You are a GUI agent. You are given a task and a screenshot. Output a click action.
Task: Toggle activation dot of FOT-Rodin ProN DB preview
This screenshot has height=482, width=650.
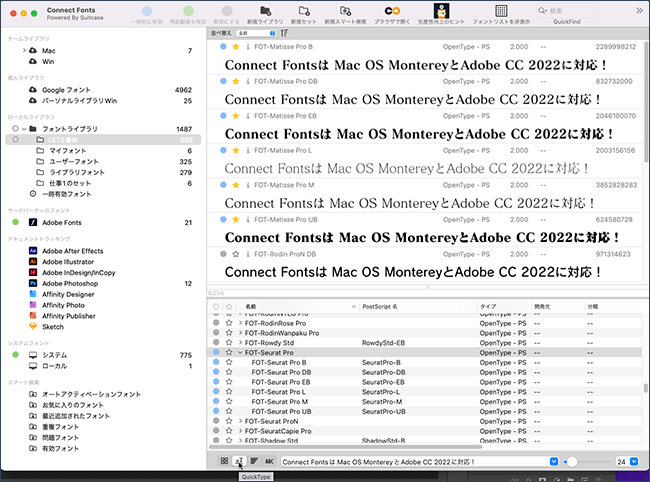tap(223, 254)
